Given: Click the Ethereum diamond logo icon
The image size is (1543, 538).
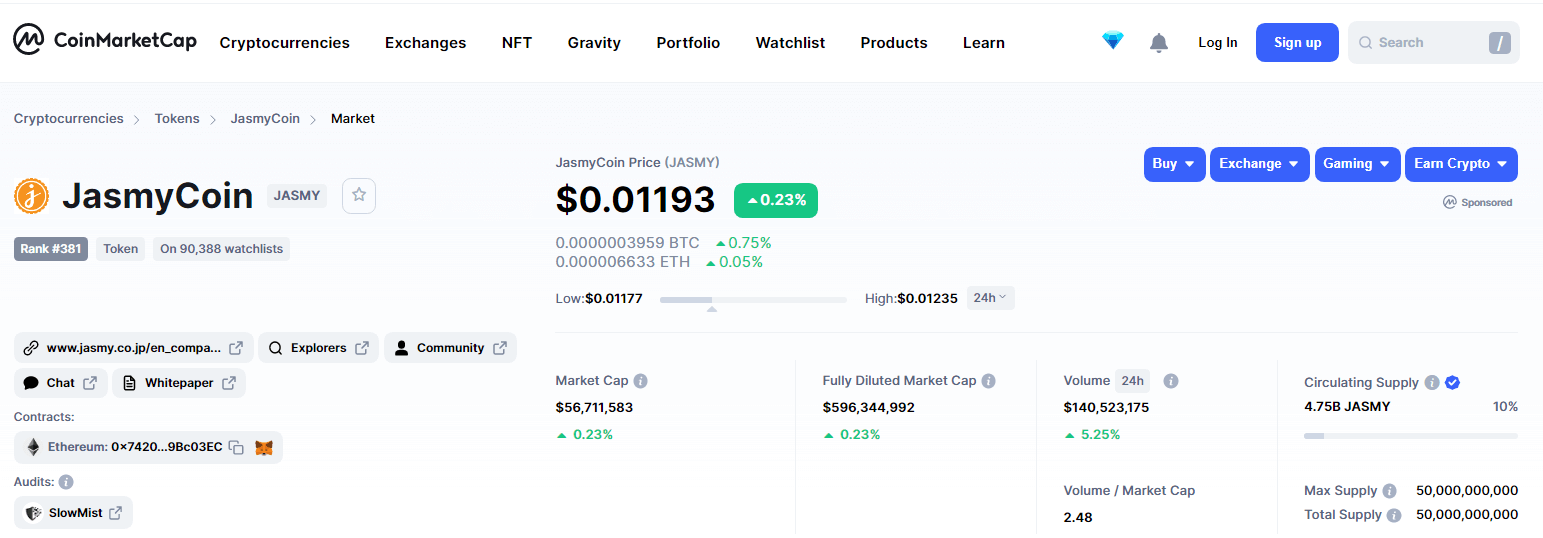Looking at the screenshot, I should coord(33,447).
